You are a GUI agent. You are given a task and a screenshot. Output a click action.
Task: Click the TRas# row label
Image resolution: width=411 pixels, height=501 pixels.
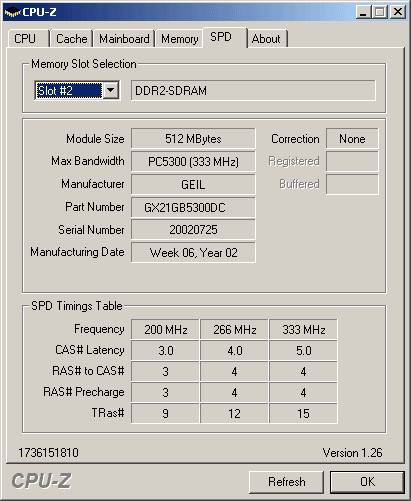click(108, 413)
